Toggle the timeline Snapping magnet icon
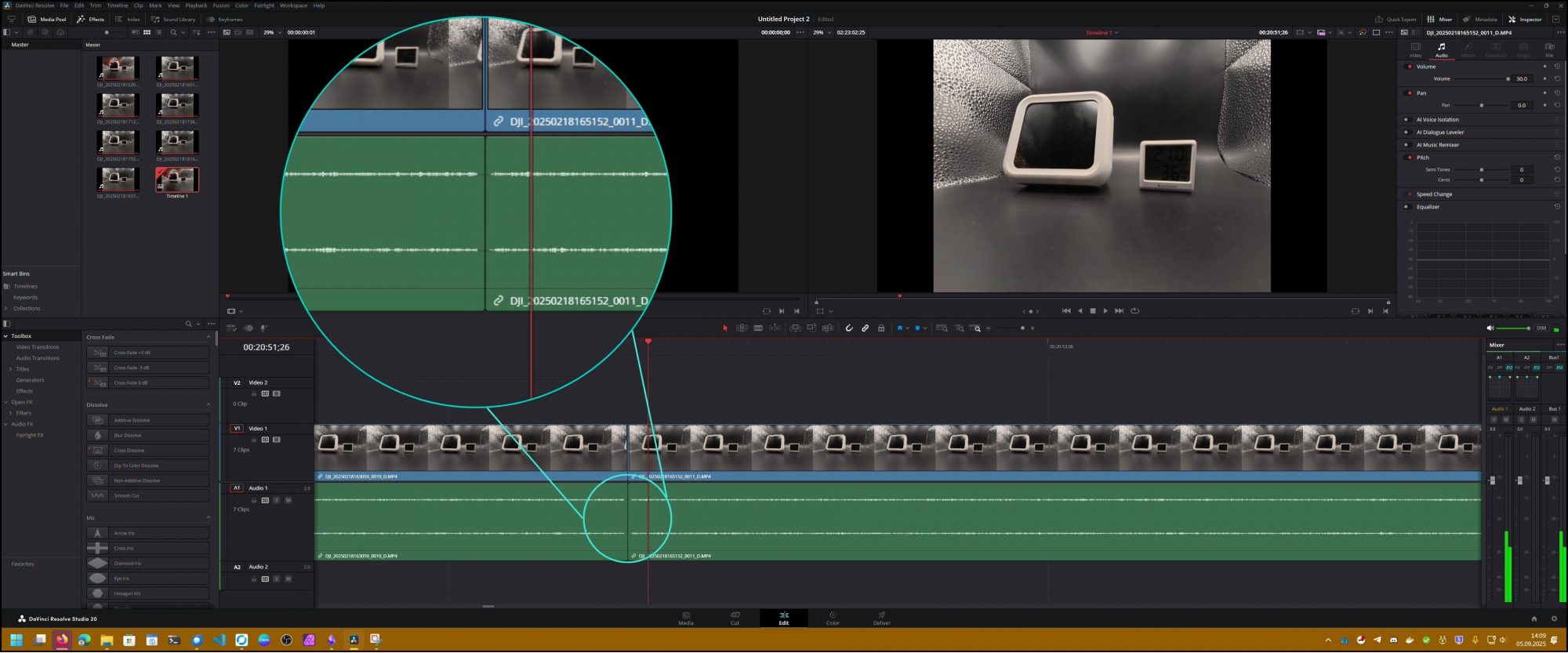 [x=849, y=328]
